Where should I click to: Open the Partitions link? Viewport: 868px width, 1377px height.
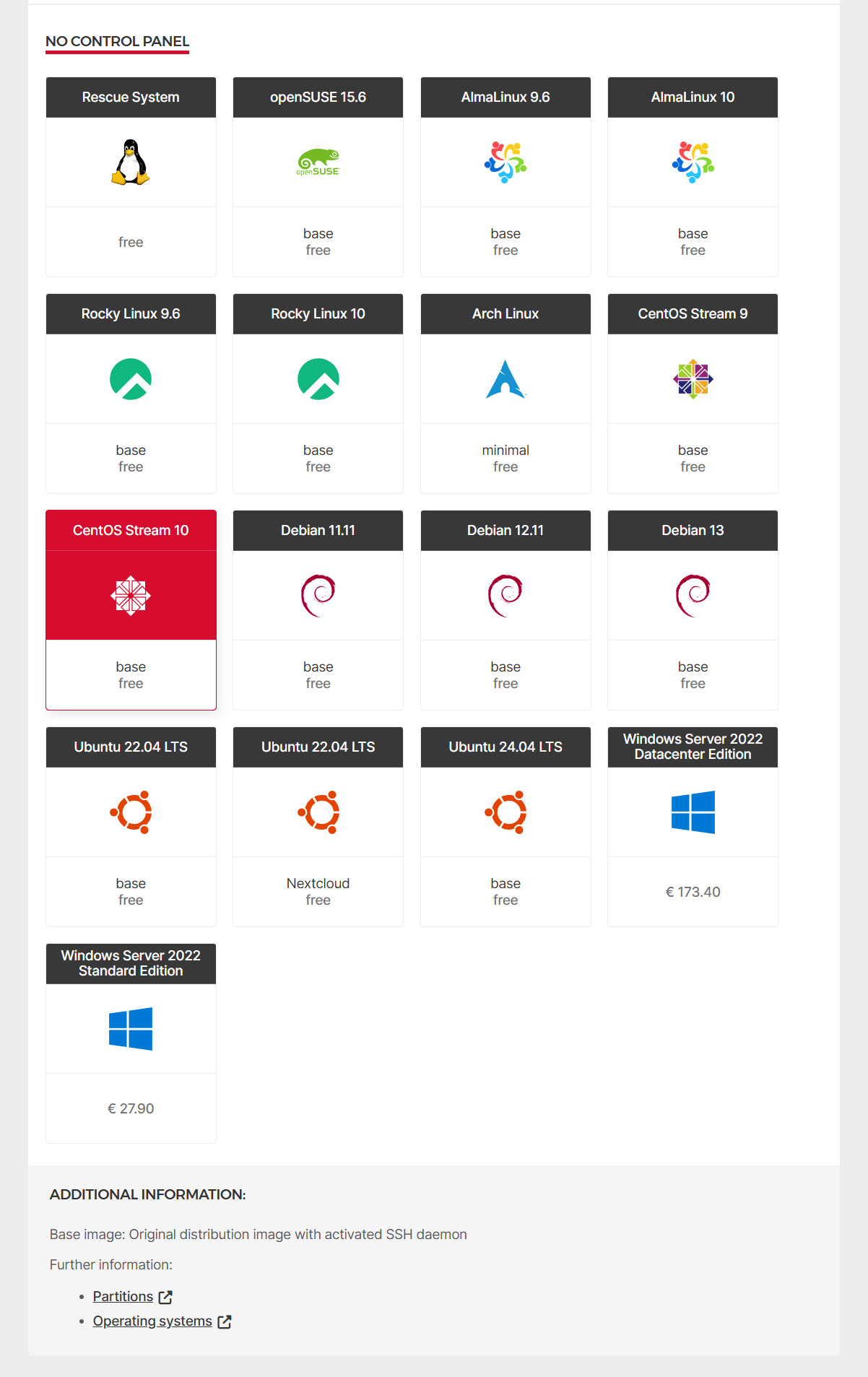[123, 1296]
